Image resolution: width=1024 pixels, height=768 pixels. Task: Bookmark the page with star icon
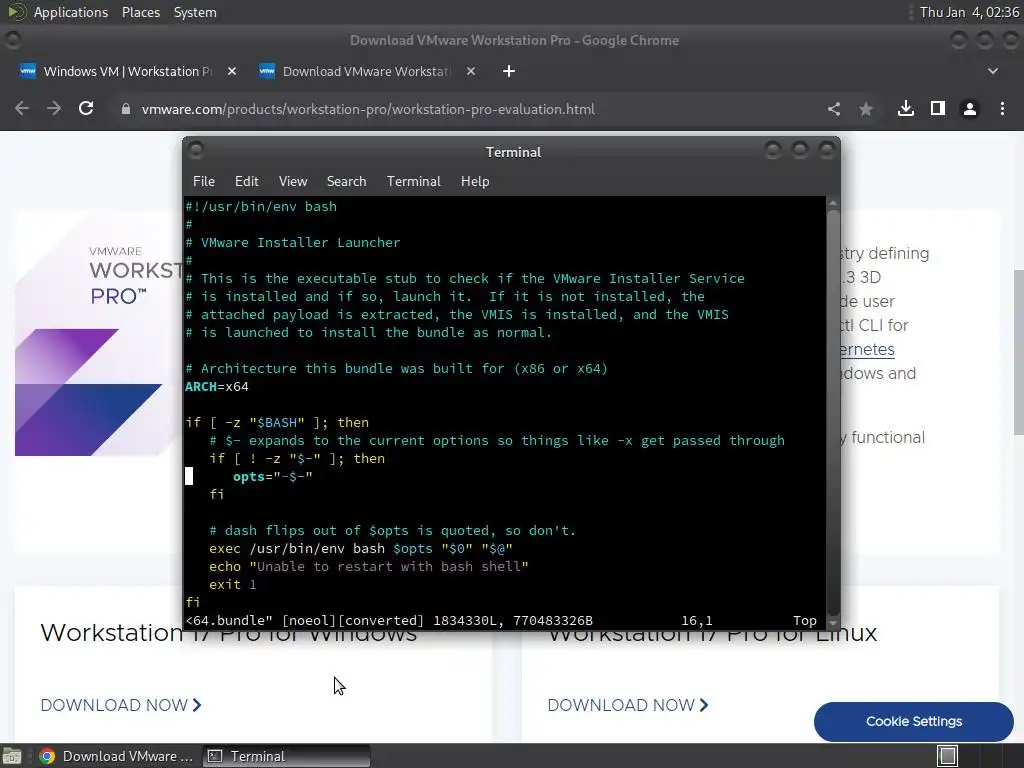point(866,109)
